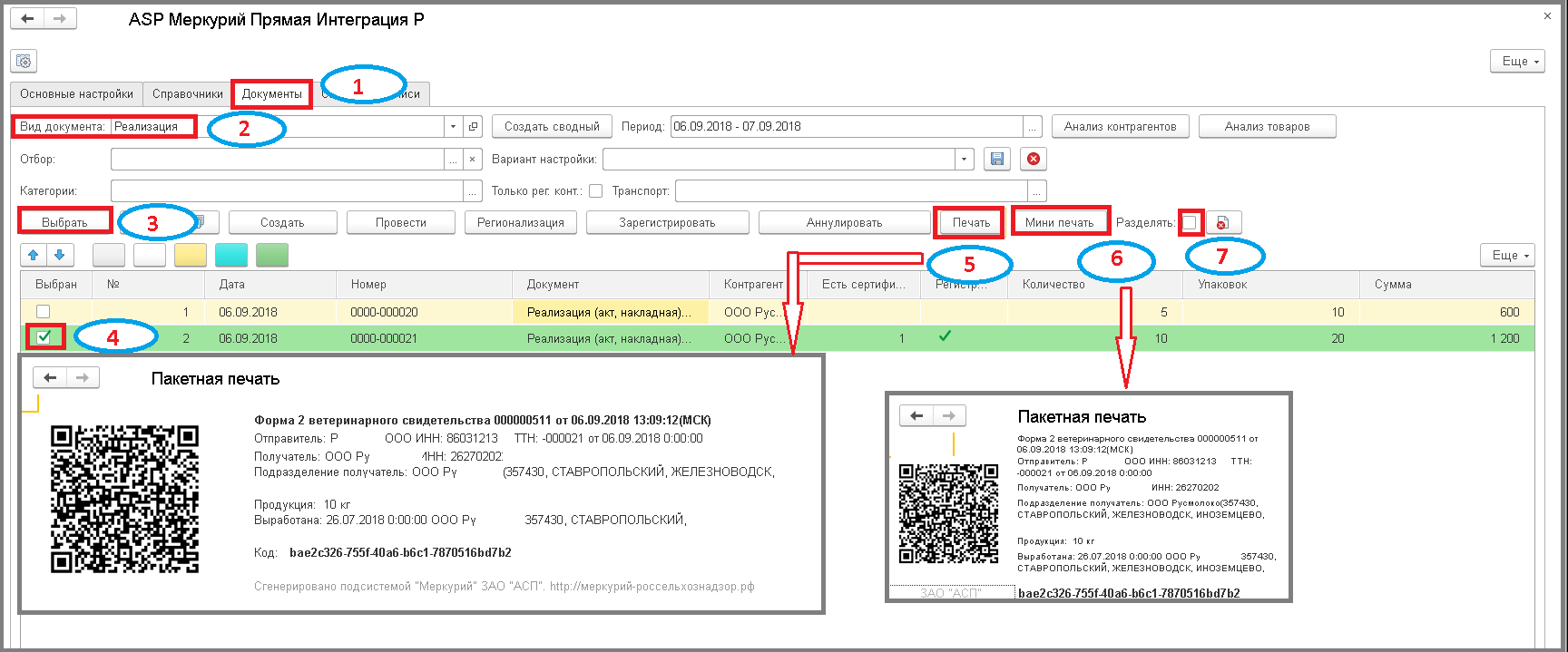This screenshot has width=1568, height=652.
Task: Click the sum cell showing 1 200
Action: click(x=1446, y=338)
